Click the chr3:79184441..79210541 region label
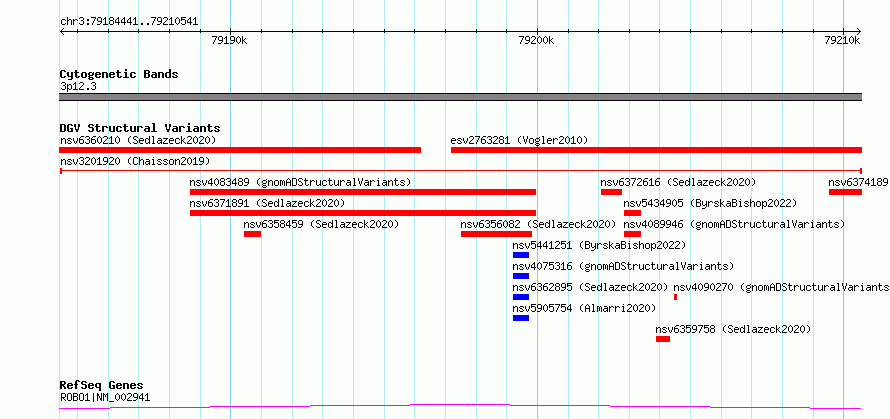 (x=129, y=22)
